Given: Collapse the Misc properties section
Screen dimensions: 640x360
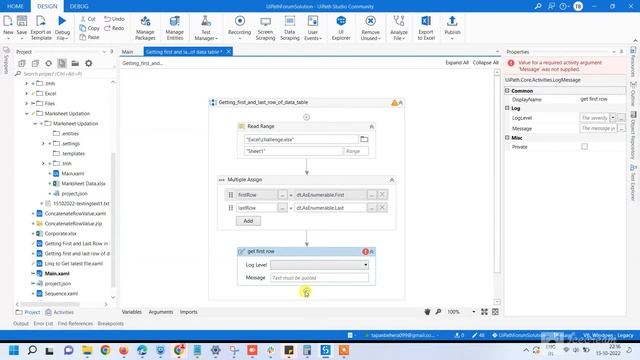Looking at the screenshot, I should tap(507, 138).
